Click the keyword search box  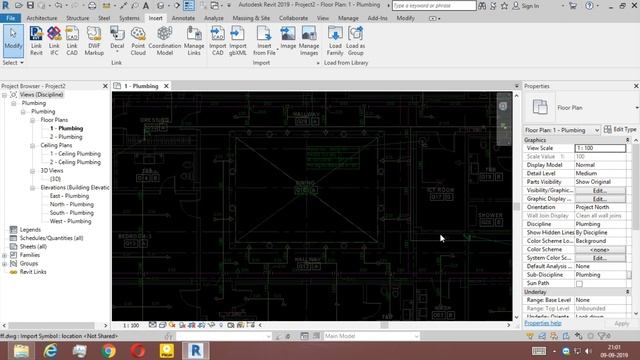(434, 6)
